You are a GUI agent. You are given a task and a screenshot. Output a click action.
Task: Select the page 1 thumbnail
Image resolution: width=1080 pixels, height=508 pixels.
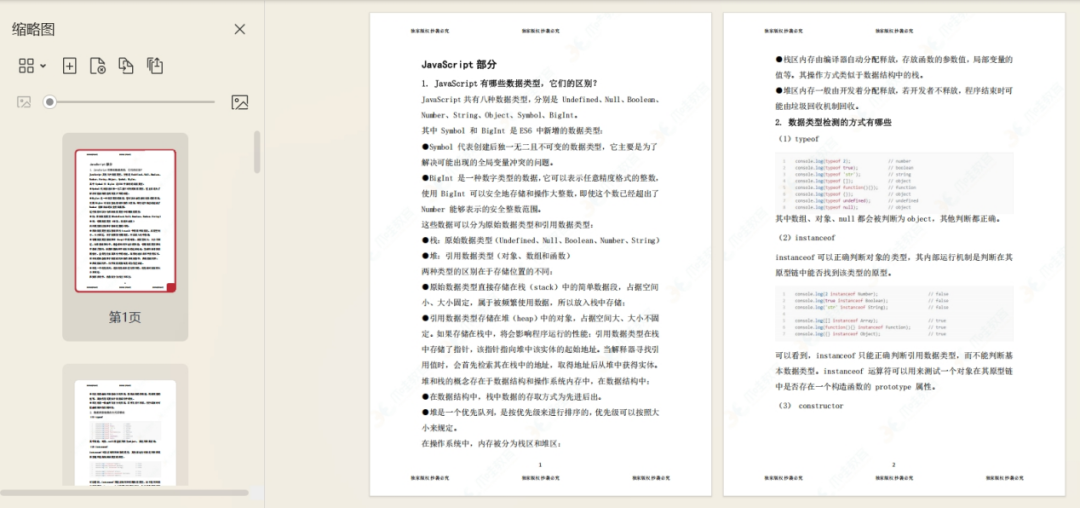click(x=125, y=220)
